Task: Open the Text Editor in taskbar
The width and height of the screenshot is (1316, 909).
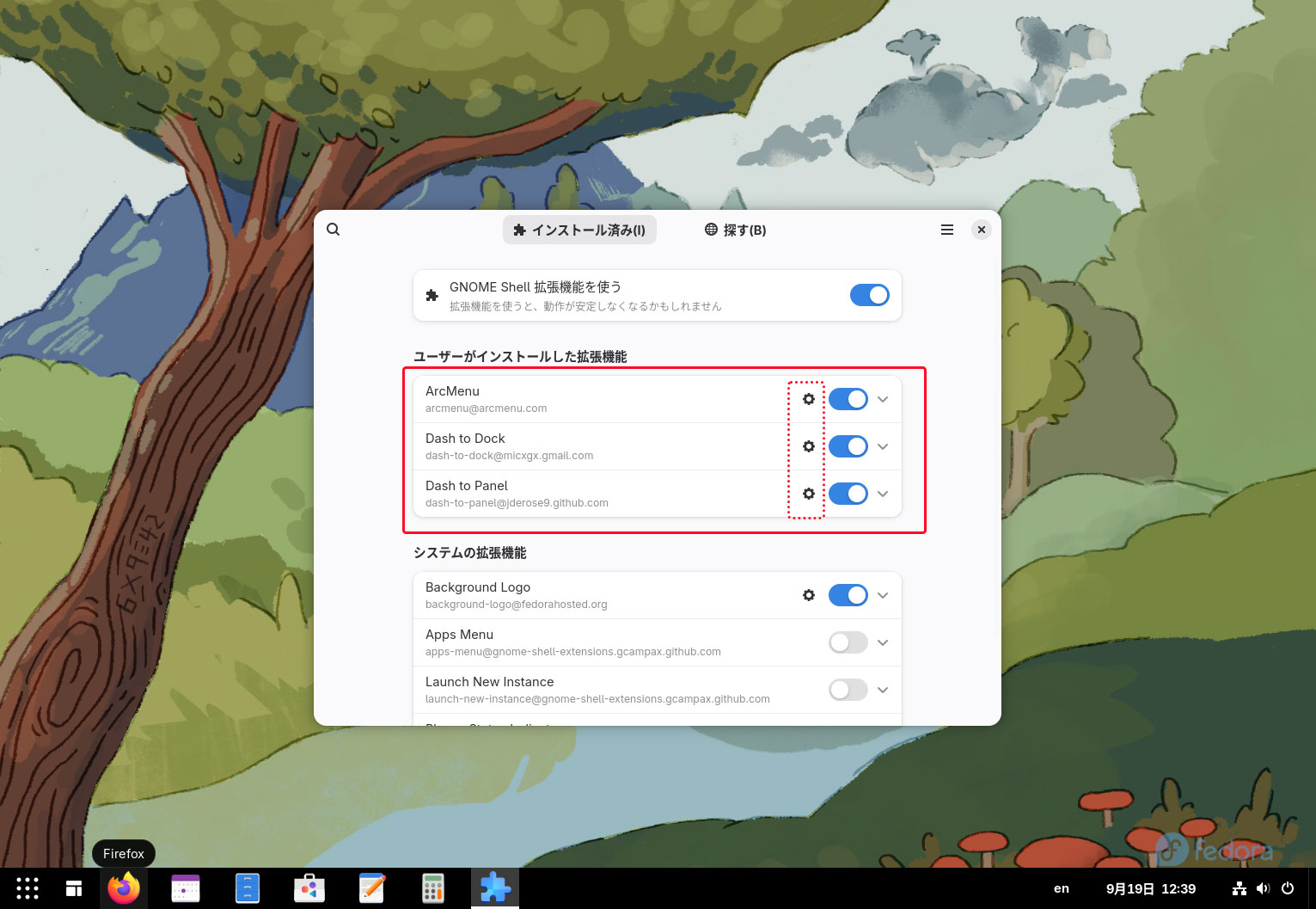Action: tap(371, 888)
